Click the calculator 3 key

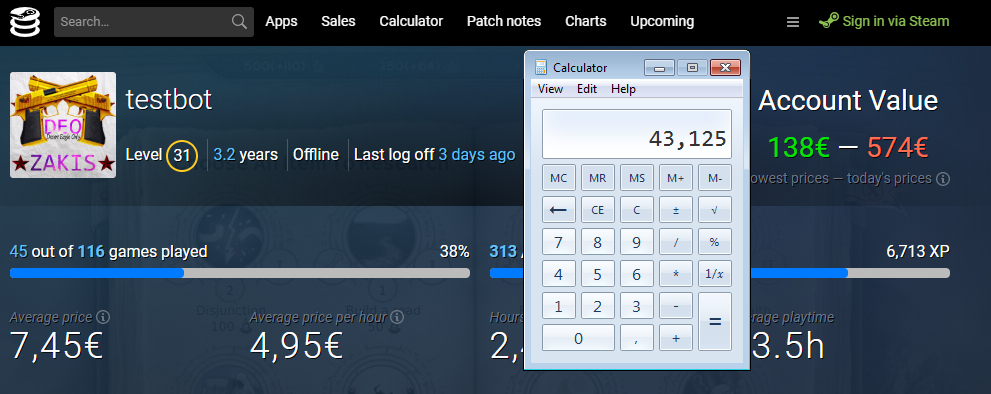pyautogui.click(x=636, y=306)
